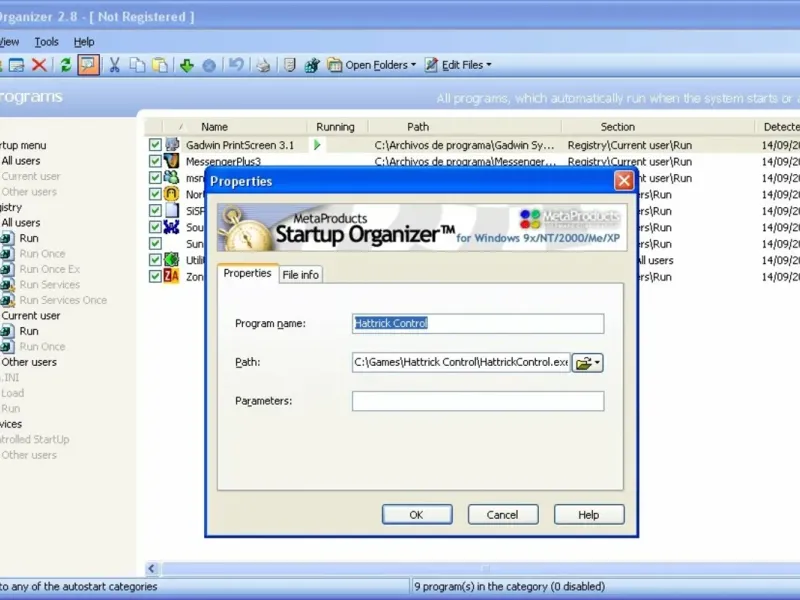The height and width of the screenshot is (600, 800).
Task: Click the Parameters input field
Action: point(478,401)
